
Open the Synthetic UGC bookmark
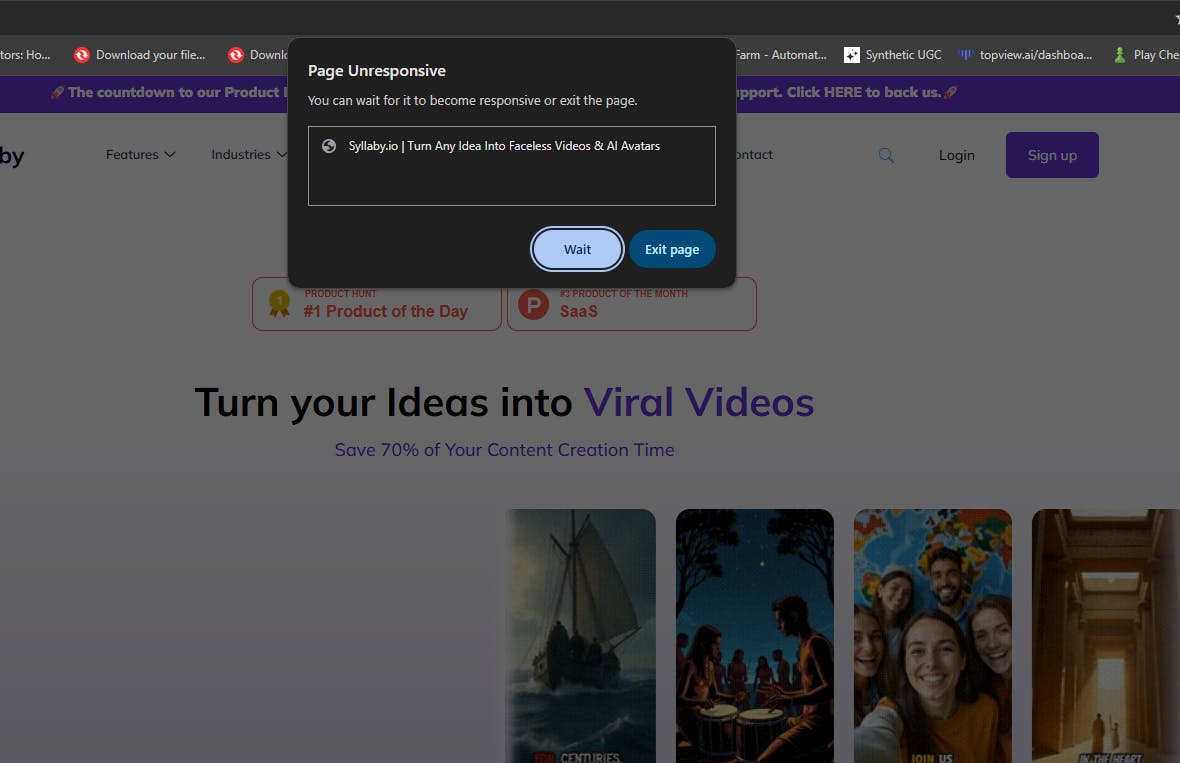(x=893, y=55)
